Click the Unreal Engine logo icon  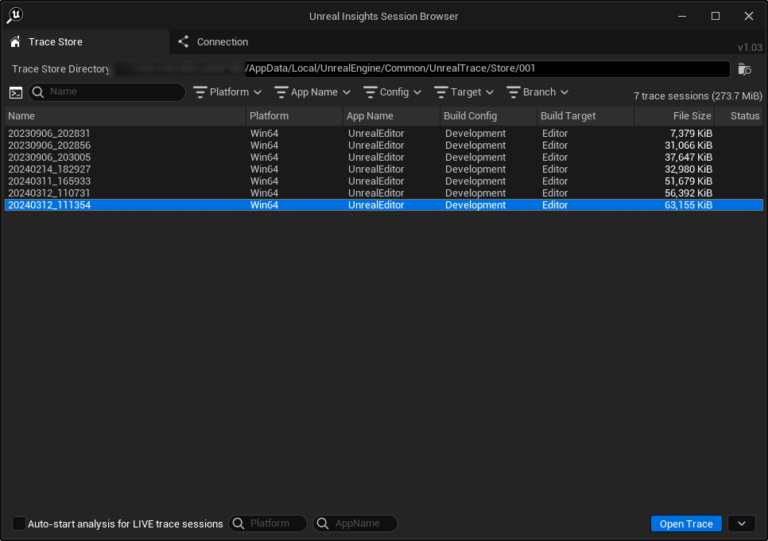pyautogui.click(x=14, y=15)
